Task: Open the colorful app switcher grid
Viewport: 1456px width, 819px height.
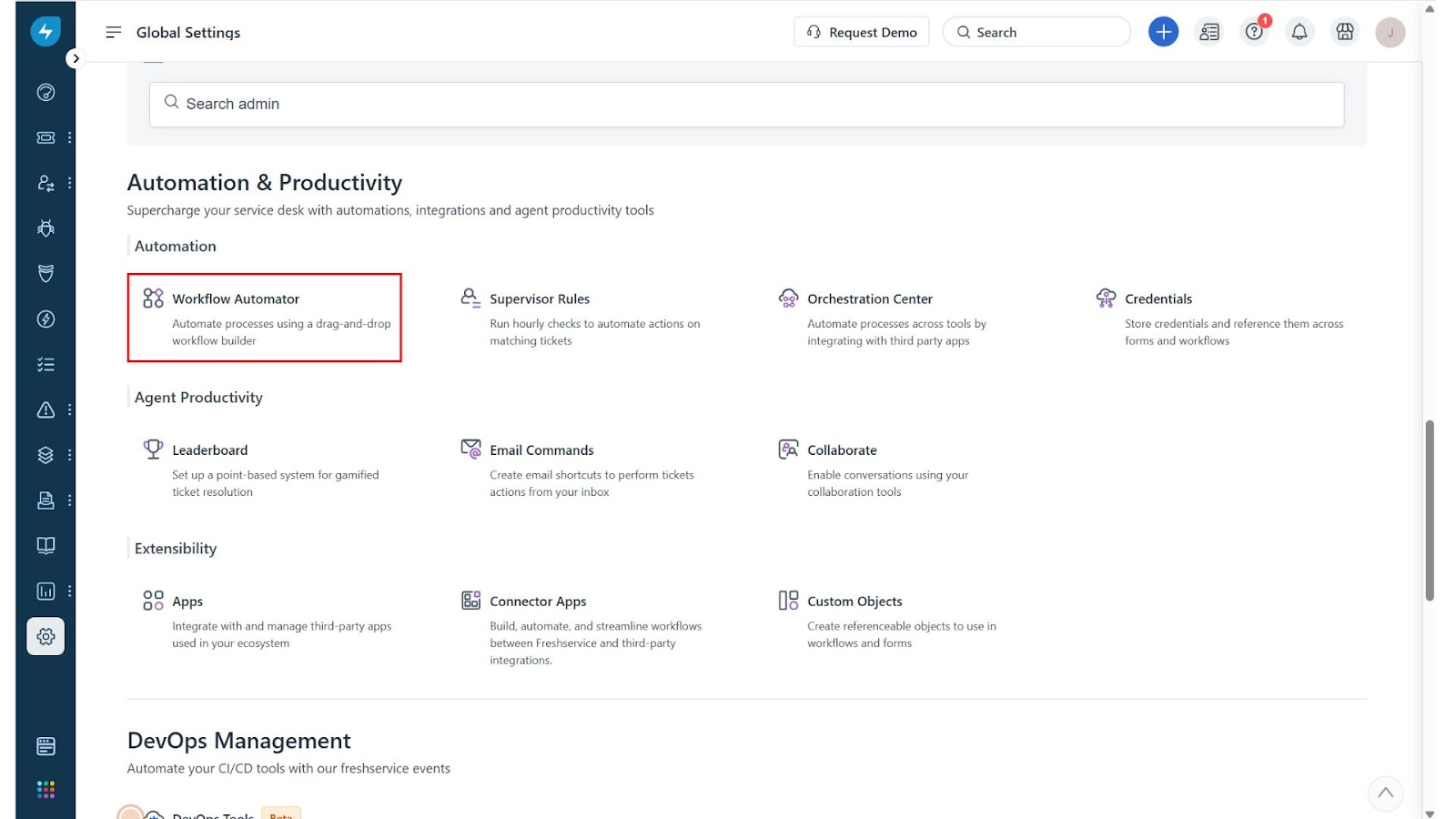Action: pyautogui.click(x=45, y=789)
